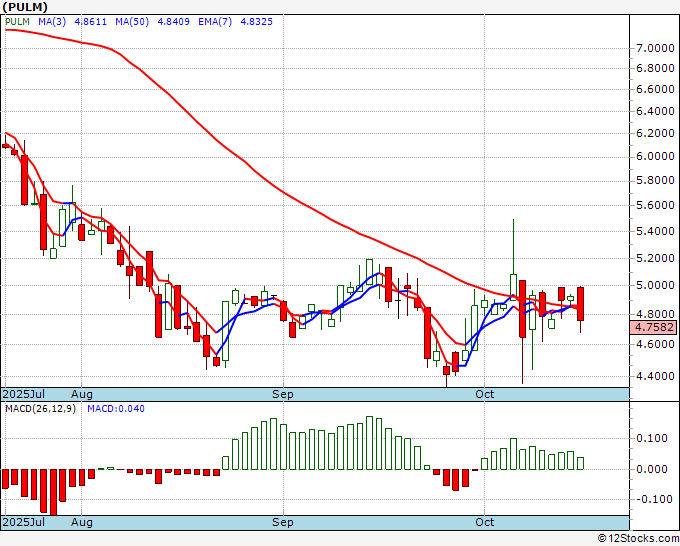Viewport: 680px width, 546px height.
Task: Click the 6.2000 price axis label
Action: point(655,133)
